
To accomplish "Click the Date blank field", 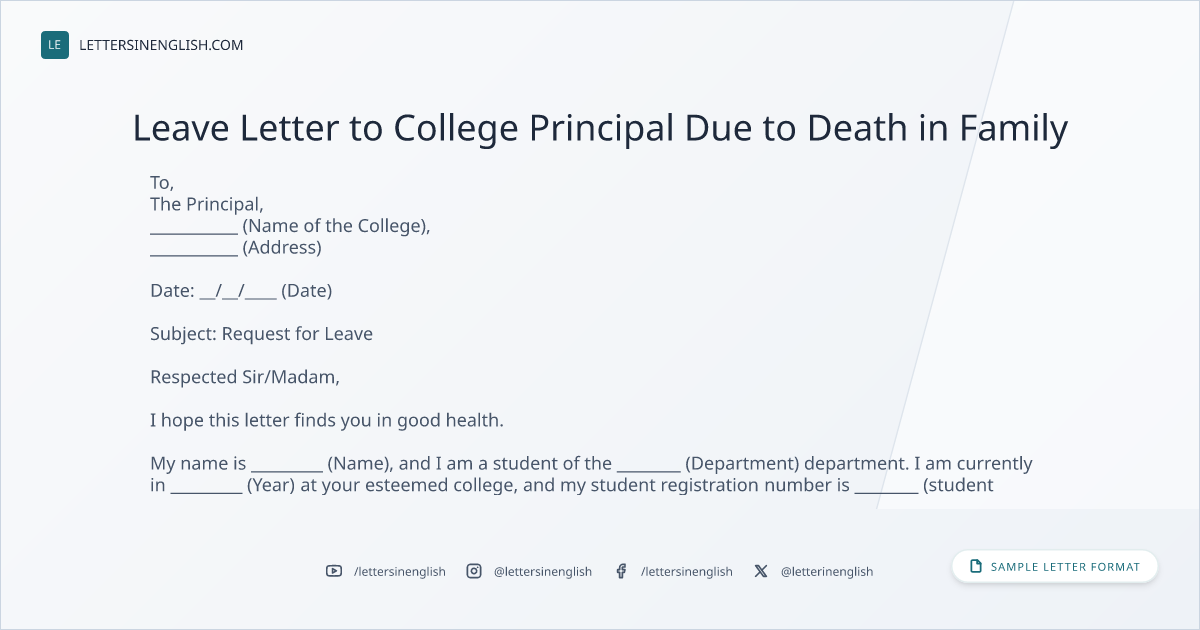I will (x=238, y=292).
